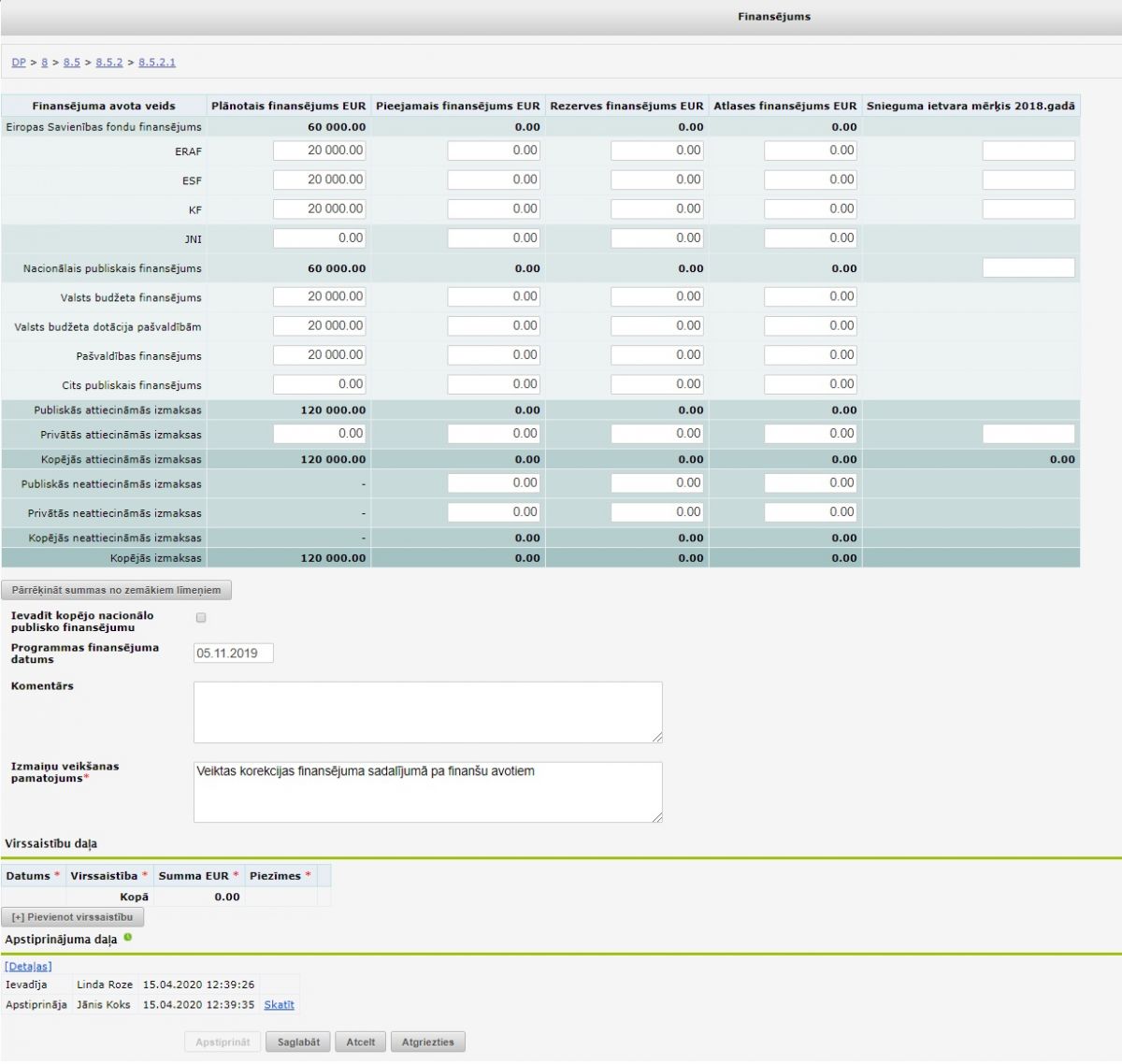This screenshot has width=1122, height=1064.
Task: Open the Skatīt link for Jānis Koks
Action: (x=279, y=1005)
